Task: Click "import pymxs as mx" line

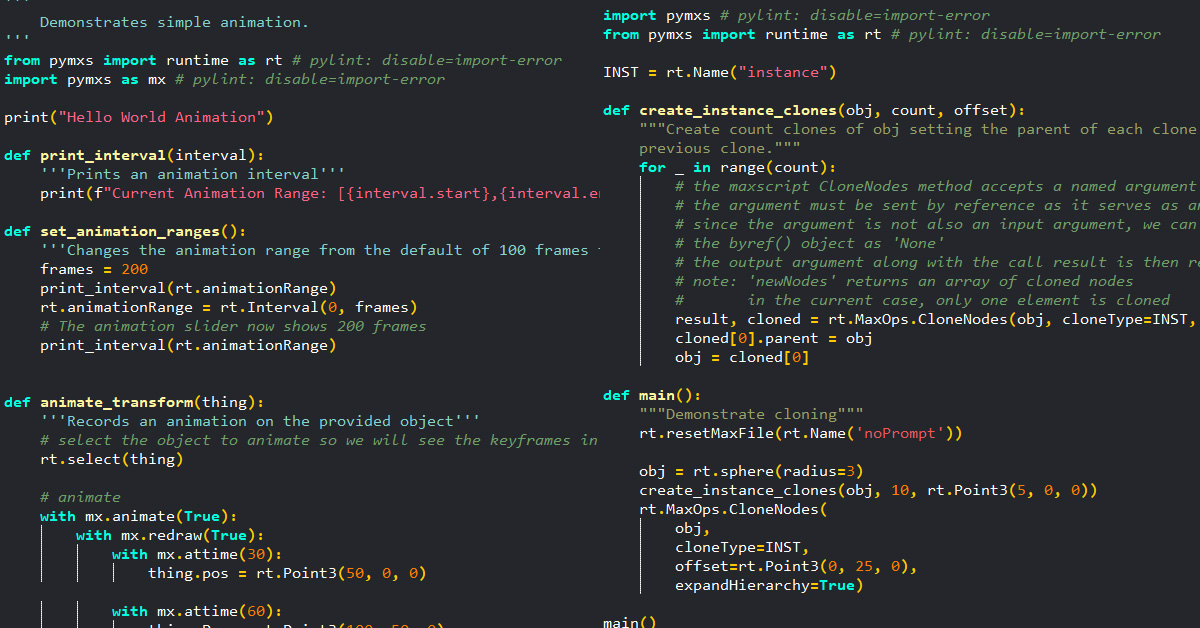Action: click(224, 79)
